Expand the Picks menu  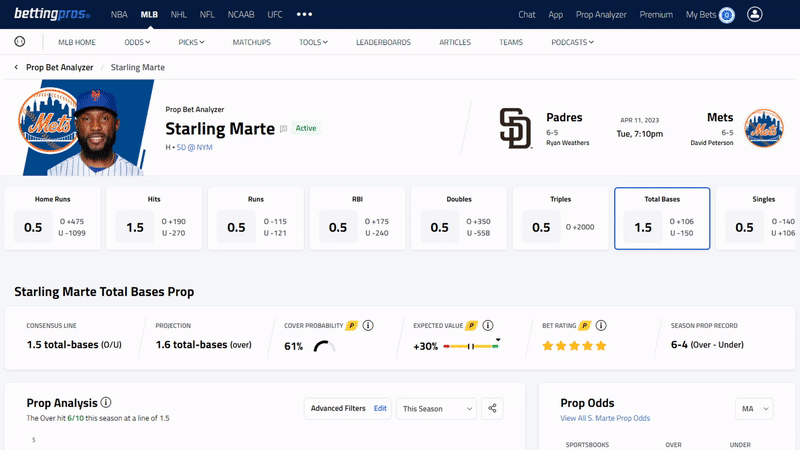191,42
